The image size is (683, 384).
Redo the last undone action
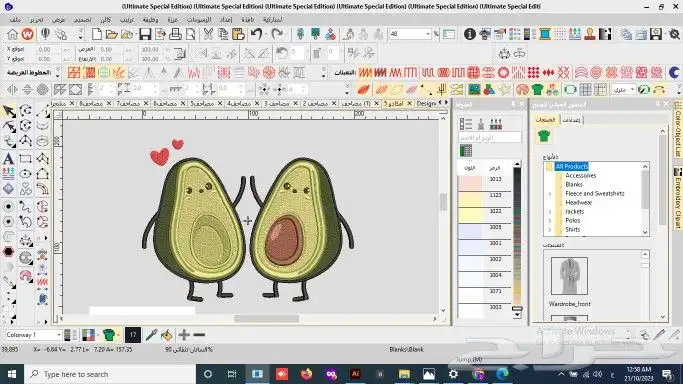(x=277, y=34)
